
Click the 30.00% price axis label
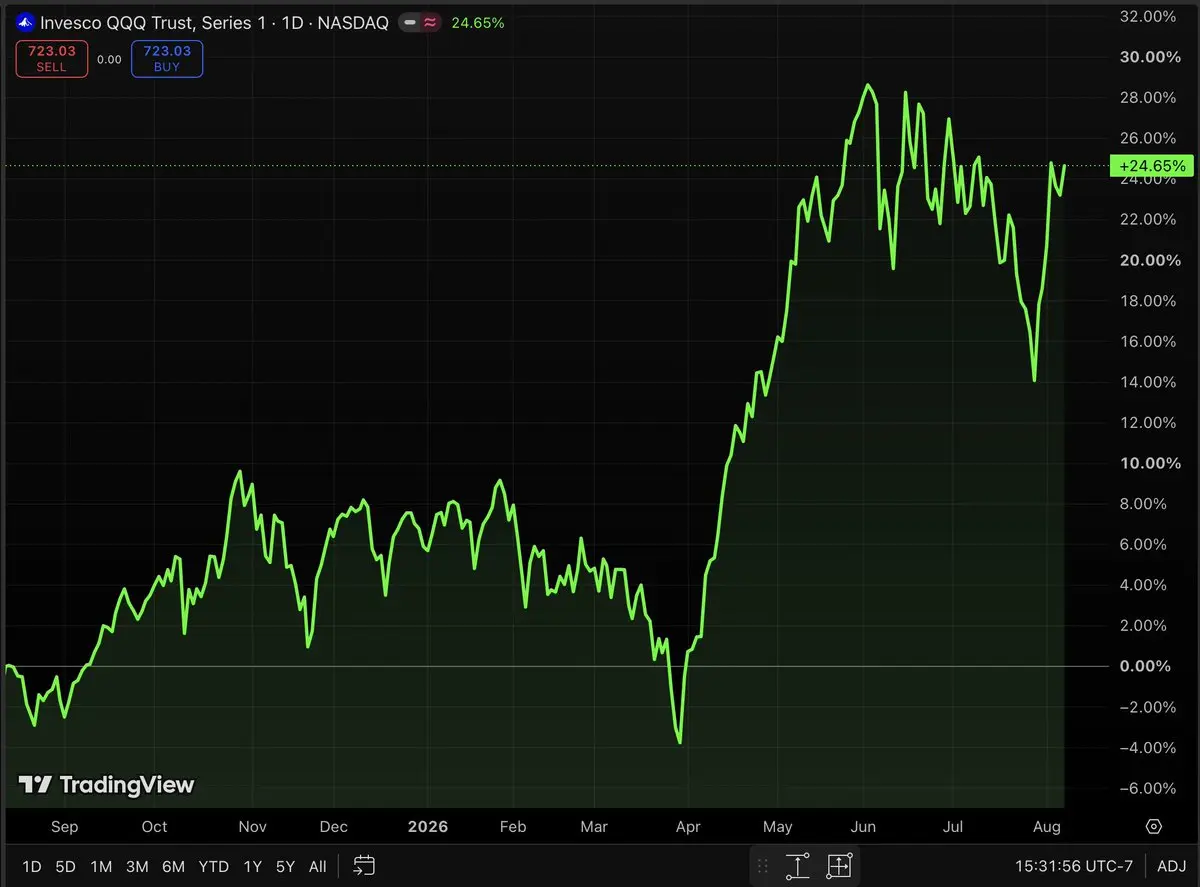(1151, 57)
